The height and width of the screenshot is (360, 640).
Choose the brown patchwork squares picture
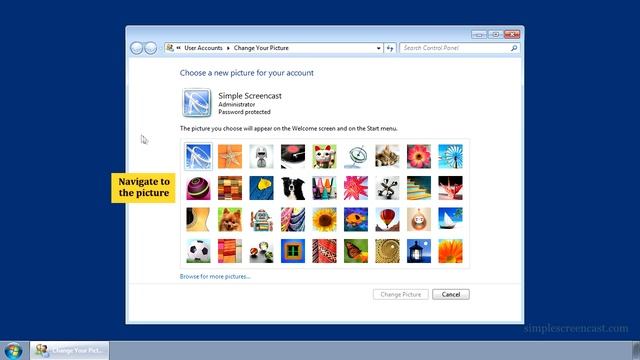(x=230, y=188)
